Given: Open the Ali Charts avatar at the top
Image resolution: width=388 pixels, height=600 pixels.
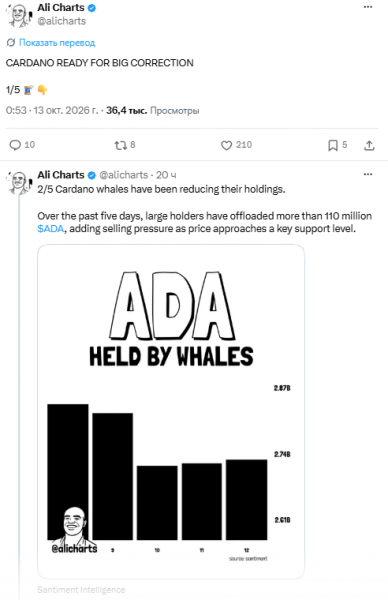Looking at the screenshot, I should click(x=18, y=15).
